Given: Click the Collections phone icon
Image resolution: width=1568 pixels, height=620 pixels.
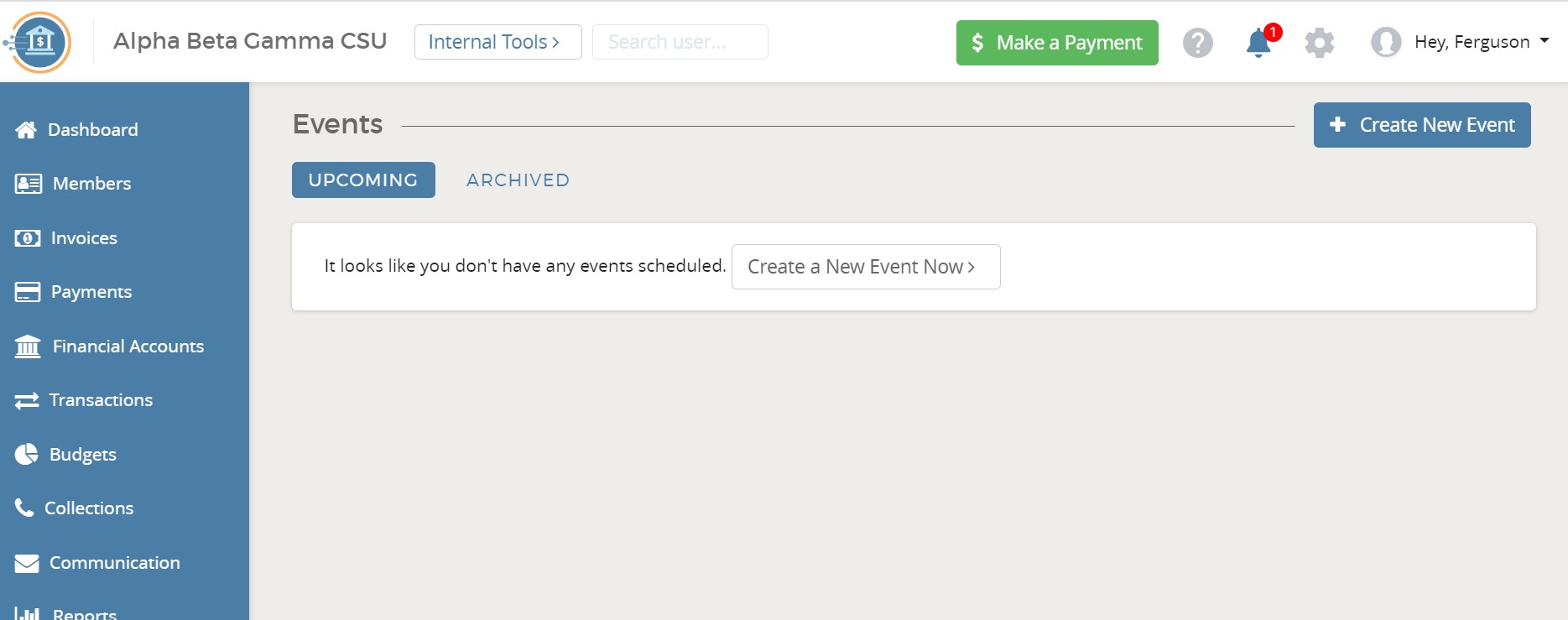Looking at the screenshot, I should (x=24, y=508).
